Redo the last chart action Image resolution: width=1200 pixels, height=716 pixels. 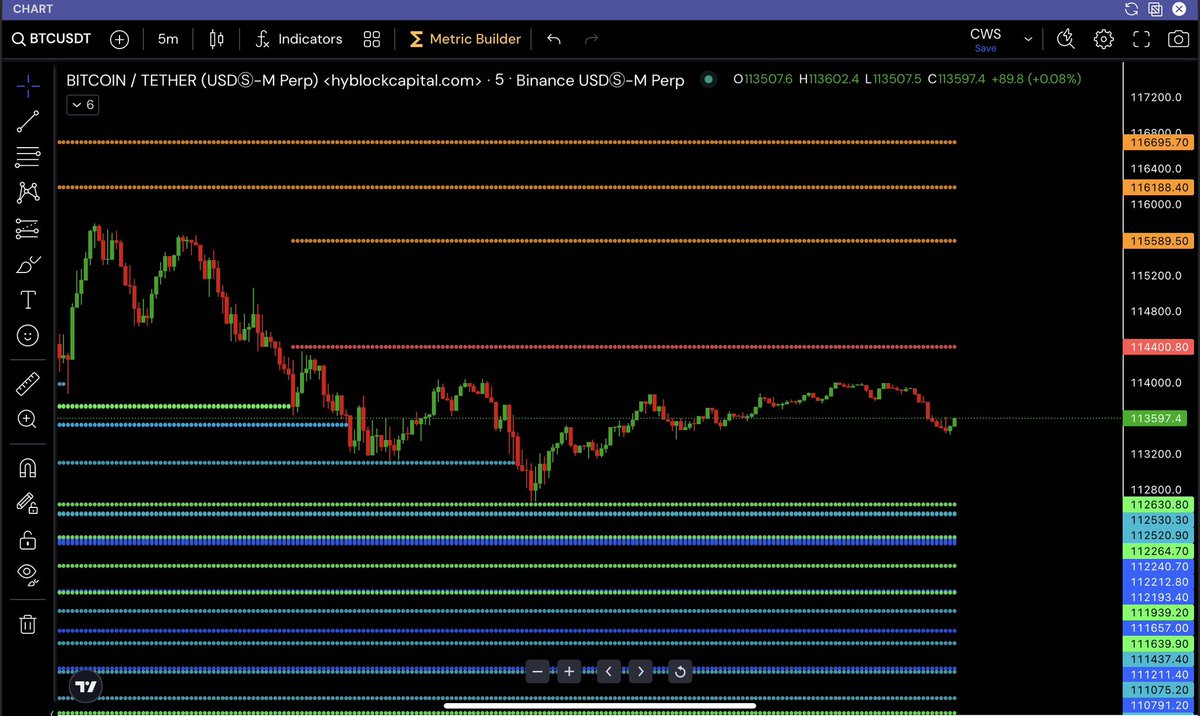click(591, 39)
